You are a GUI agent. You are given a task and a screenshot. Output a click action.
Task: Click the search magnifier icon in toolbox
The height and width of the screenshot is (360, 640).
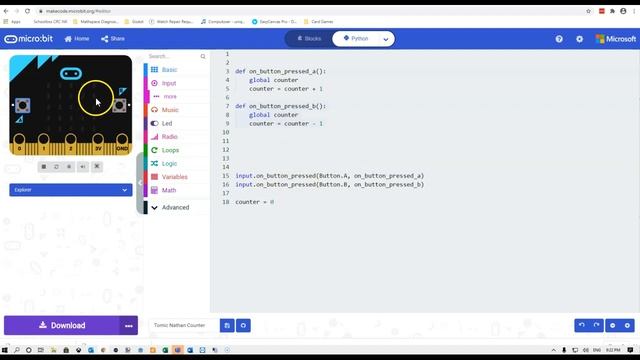tap(203, 56)
